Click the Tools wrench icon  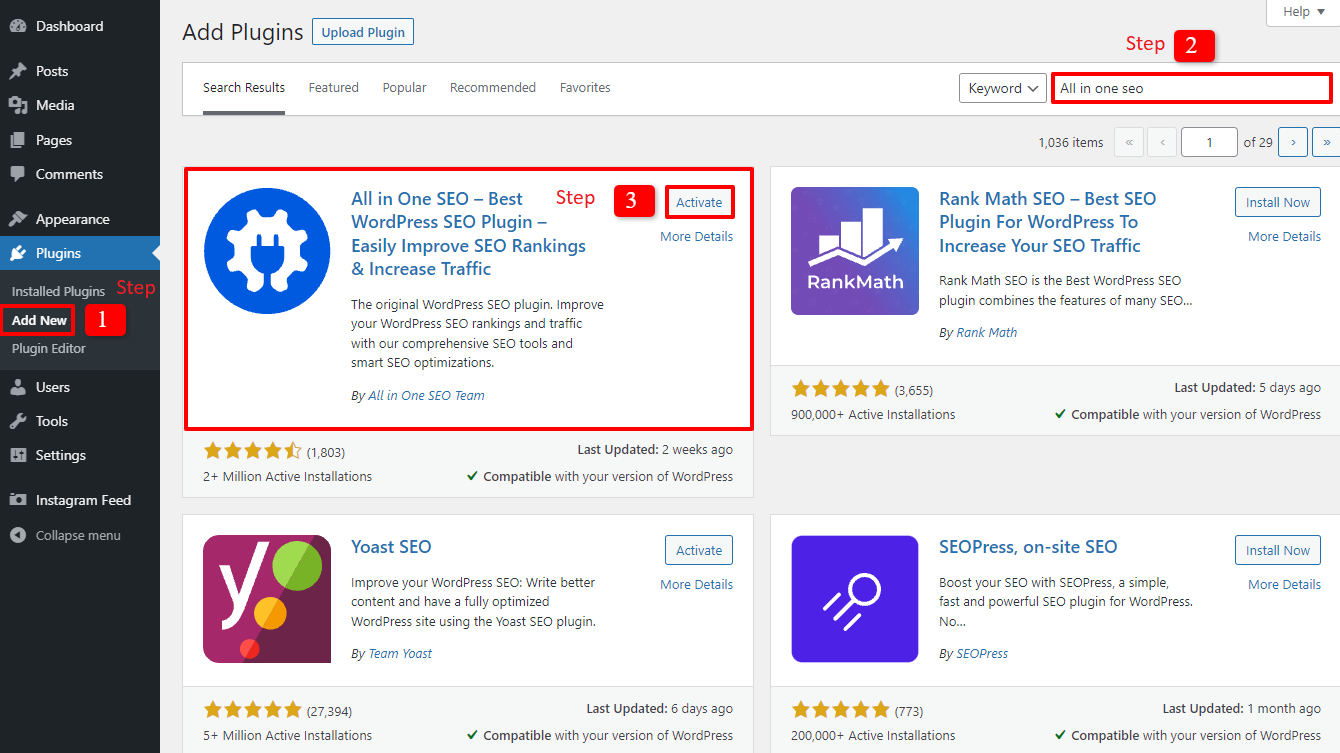[x=17, y=421]
